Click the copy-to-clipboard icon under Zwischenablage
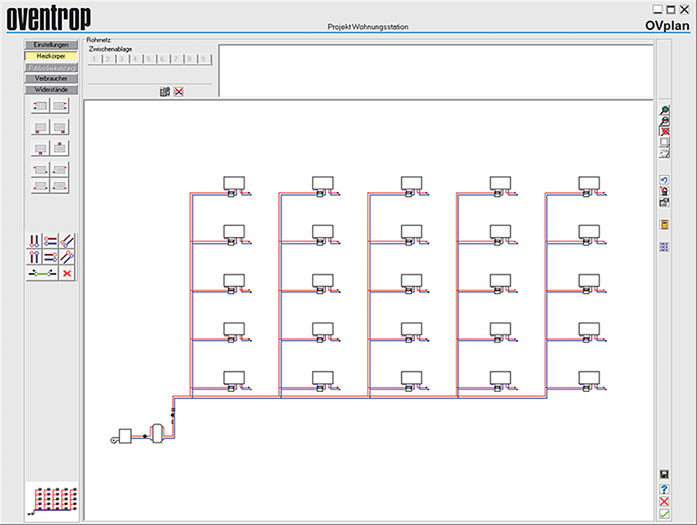This screenshot has height=525, width=697. (165, 92)
